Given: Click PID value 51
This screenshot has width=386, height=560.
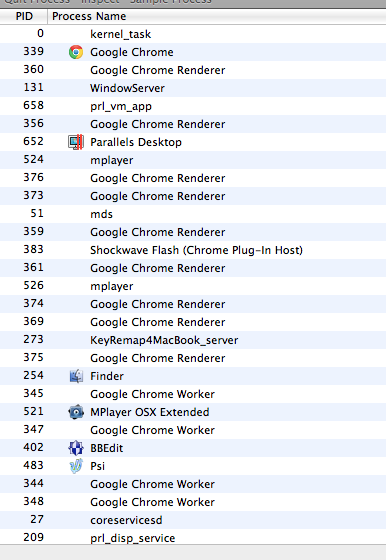Looking at the screenshot, I should pyautogui.click(x=37, y=213).
